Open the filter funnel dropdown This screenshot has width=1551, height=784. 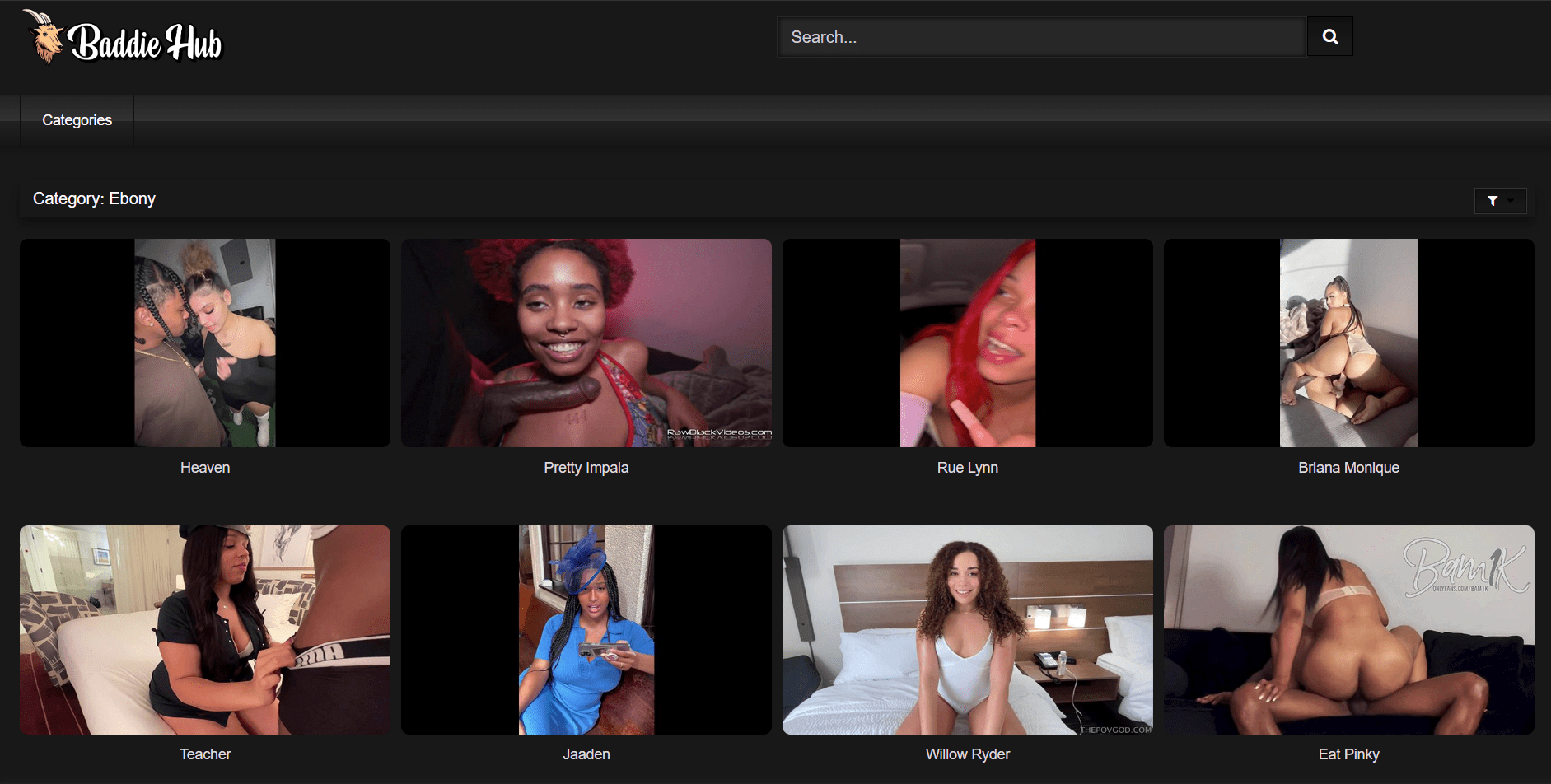click(x=1499, y=200)
